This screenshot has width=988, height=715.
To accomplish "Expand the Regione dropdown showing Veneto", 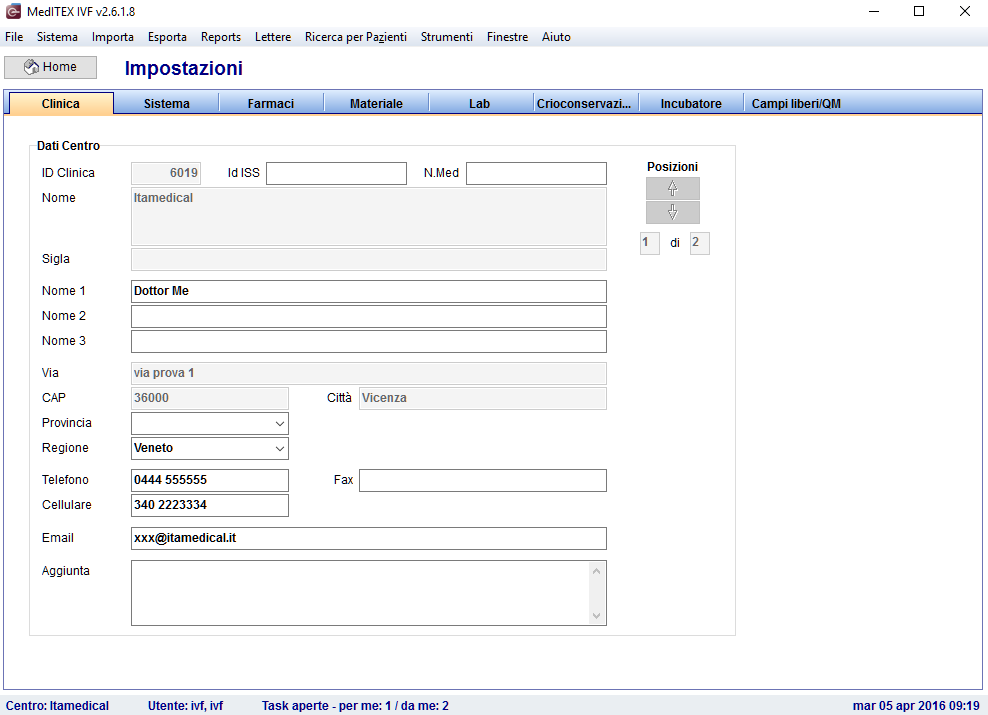I will click(x=280, y=449).
